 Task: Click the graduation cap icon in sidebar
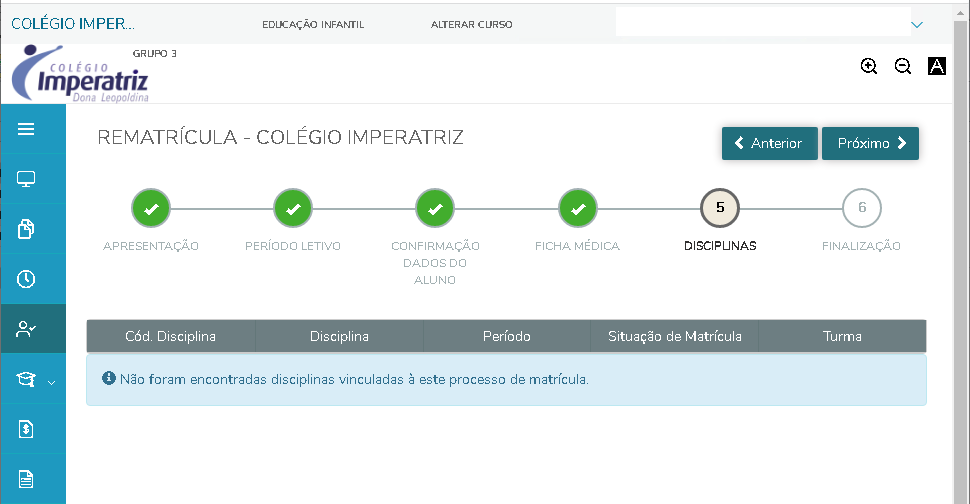(x=25, y=379)
